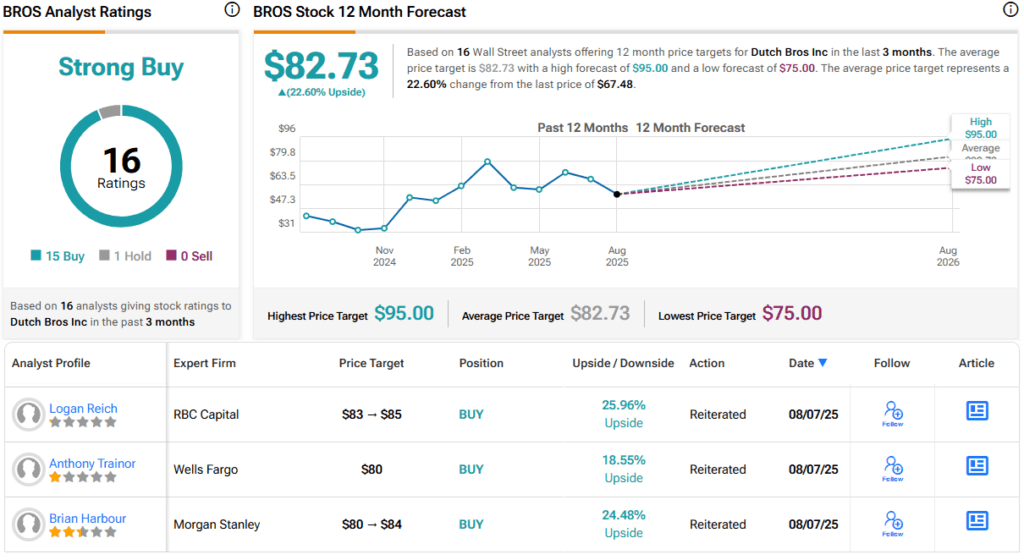The height and width of the screenshot is (560, 1024).
Task: Select the Upside / Downside column header
Action: (x=623, y=363)
